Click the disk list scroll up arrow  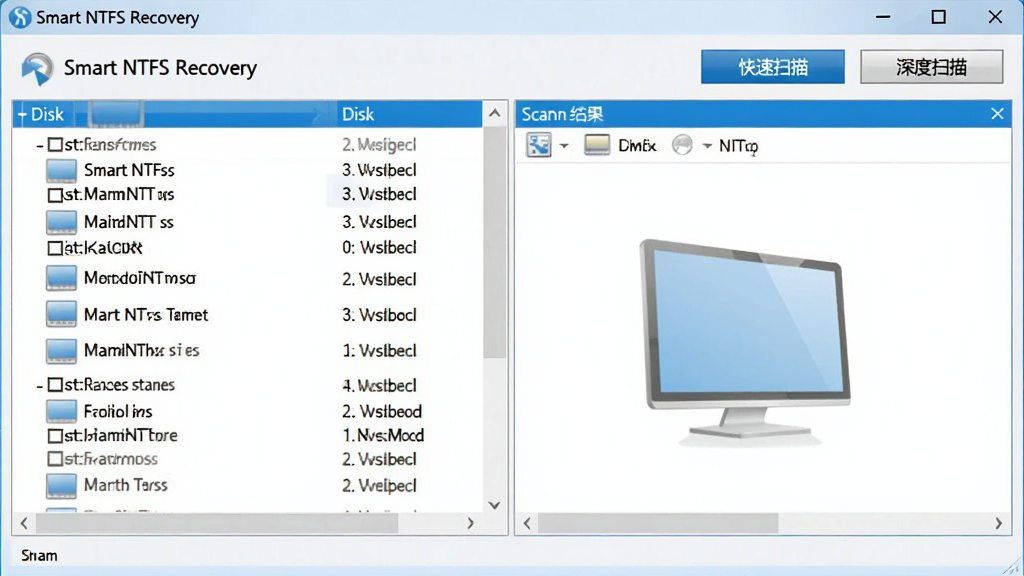click(x=494, y=114)
